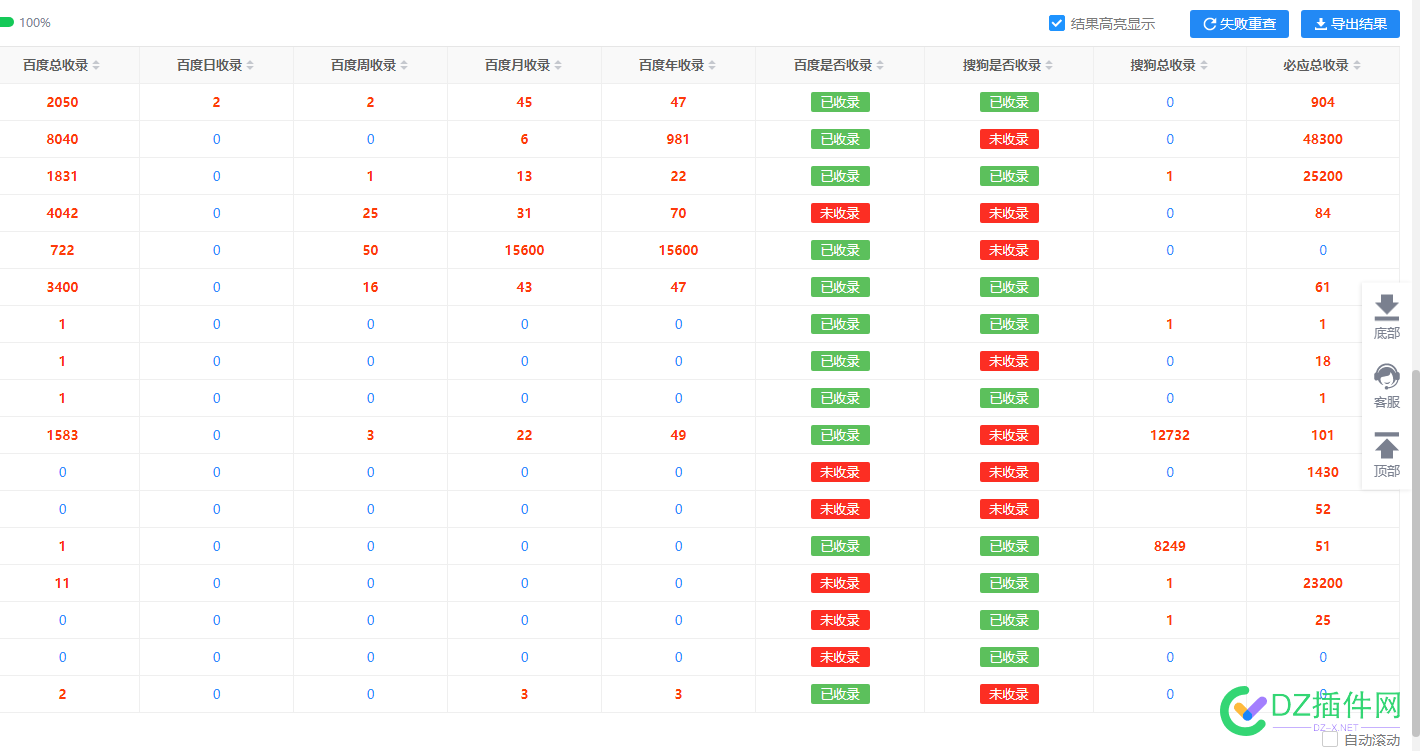
Task: Sort by 搜狗总收录 sort arrows
Action: (x=1204, y=65)
